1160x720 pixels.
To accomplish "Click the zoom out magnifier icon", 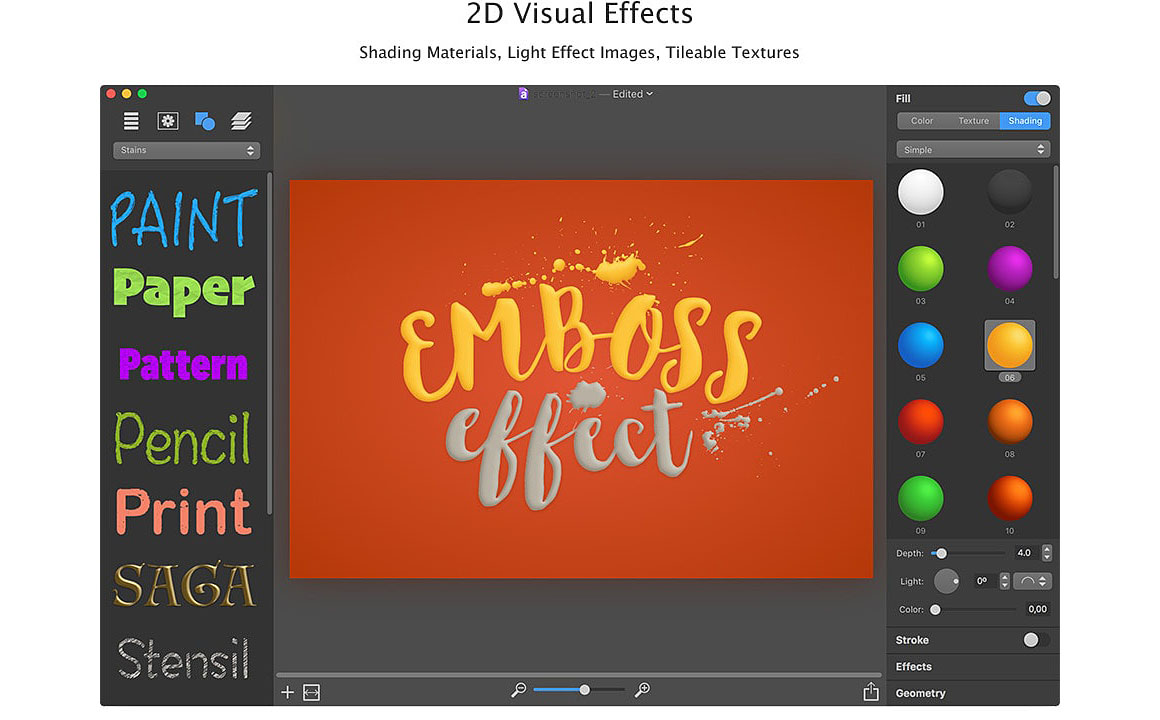I will click(519, 690).
